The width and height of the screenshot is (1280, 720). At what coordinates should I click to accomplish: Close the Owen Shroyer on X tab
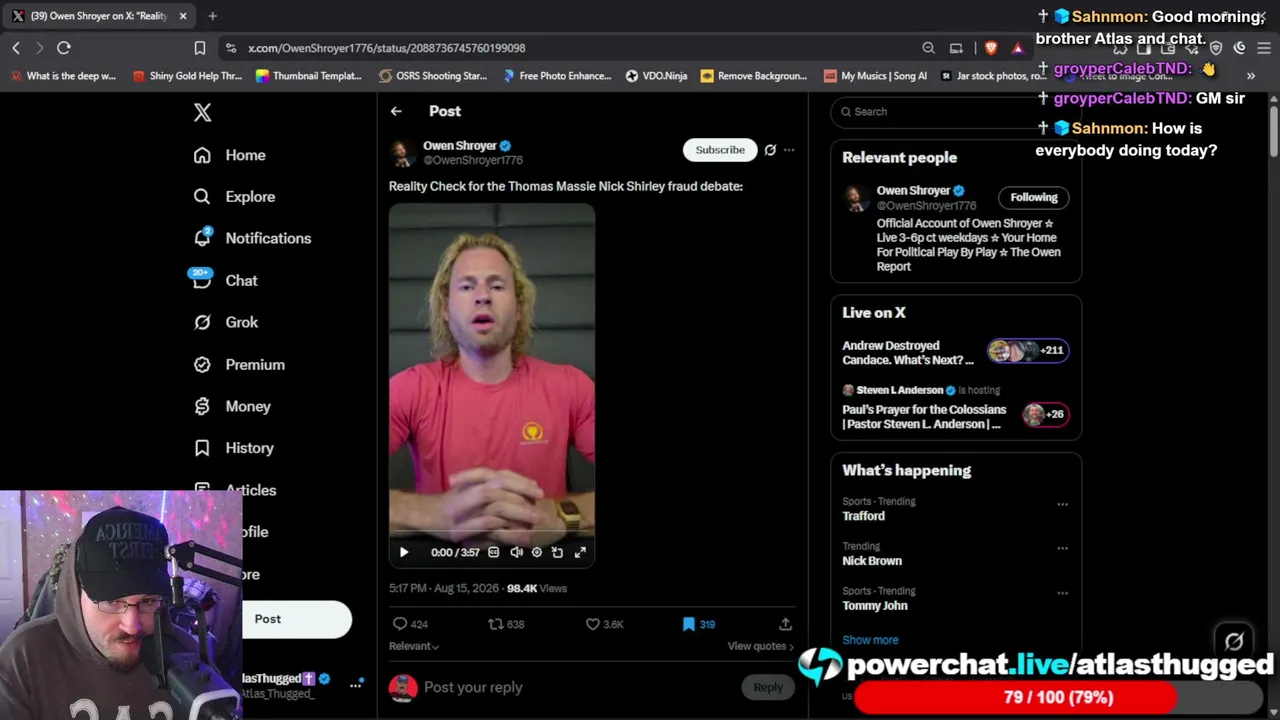point(183,16)
